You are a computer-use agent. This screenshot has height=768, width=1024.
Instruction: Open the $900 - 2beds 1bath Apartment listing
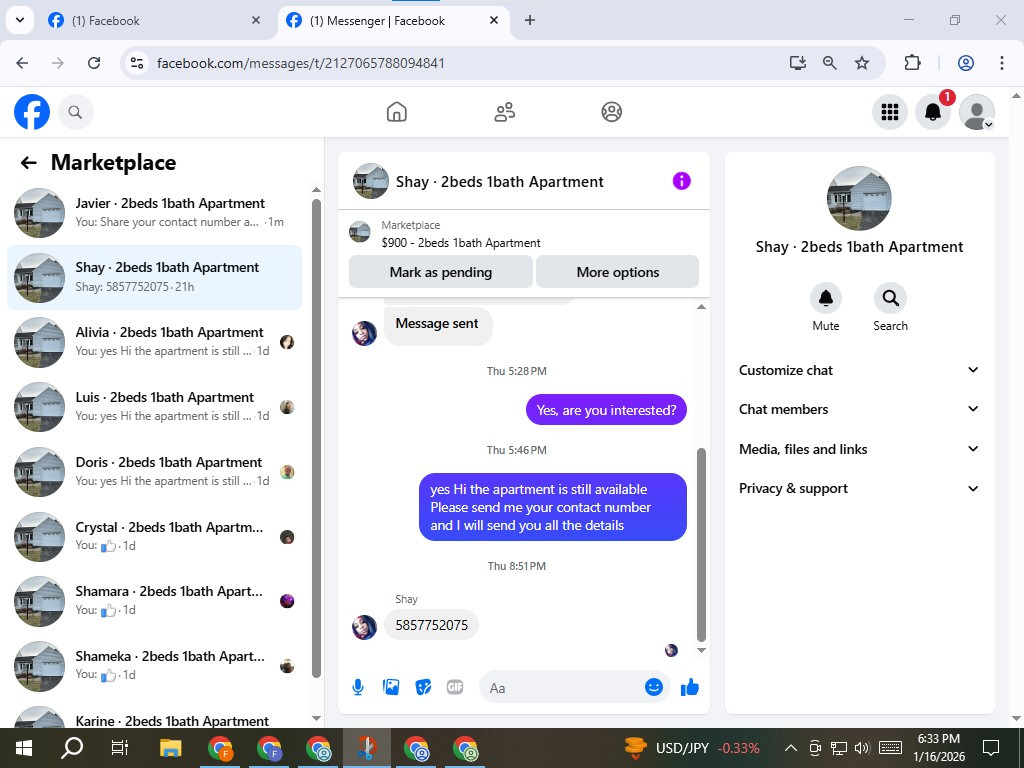[x=461, y=243]
